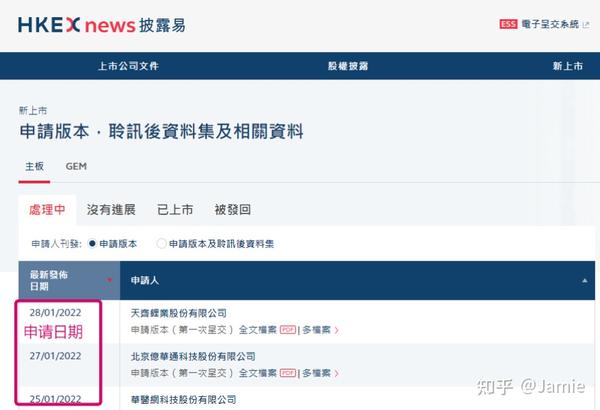The height and width of the screenshot is (410, 600).
Task: Click sort arrow in 申請人 column header
Action: pyautogui.click(x=585, y=281)
